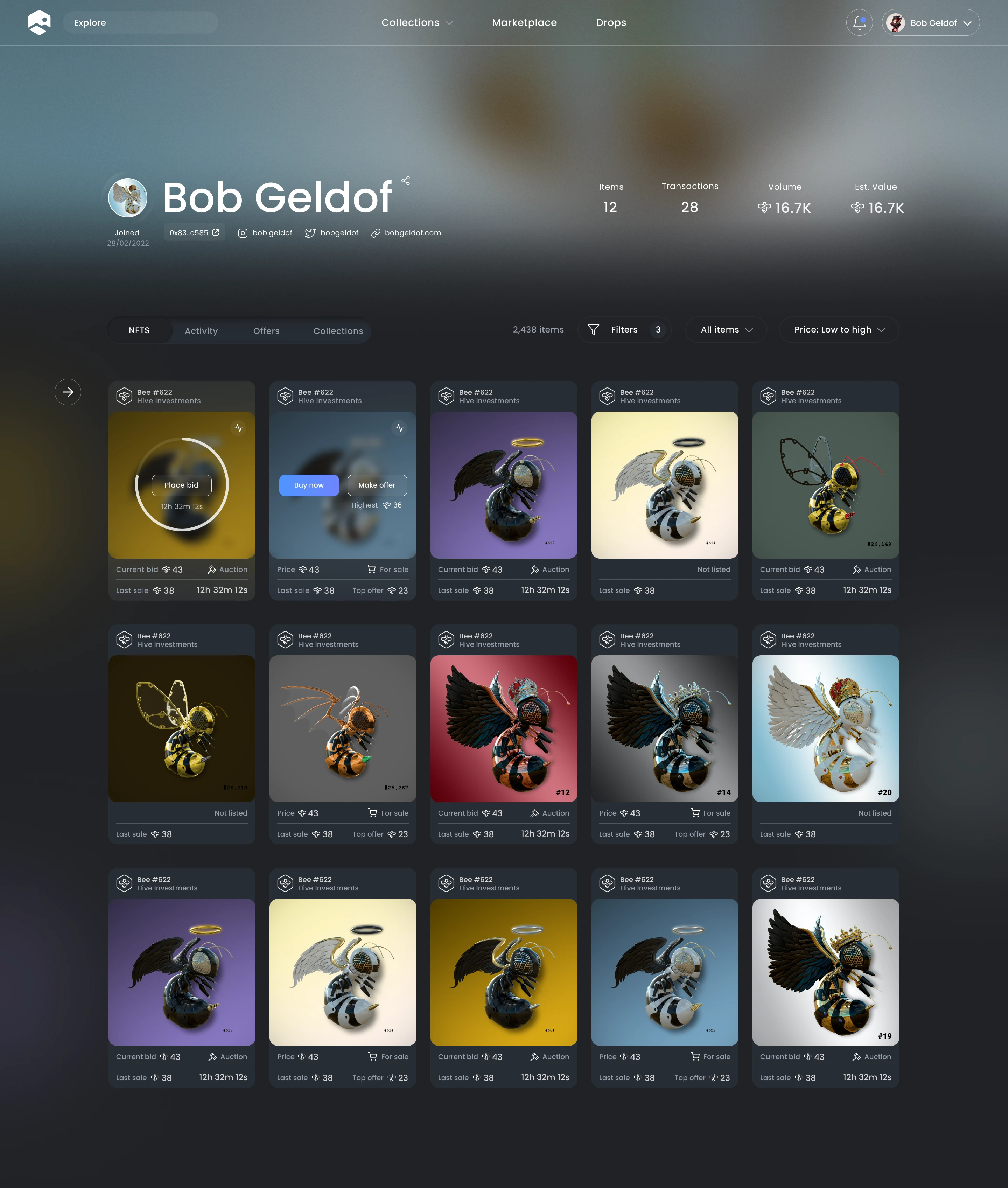Screen dimensions: 1008x1188
Task: Click the Explore search field
Action: point(141,23)
